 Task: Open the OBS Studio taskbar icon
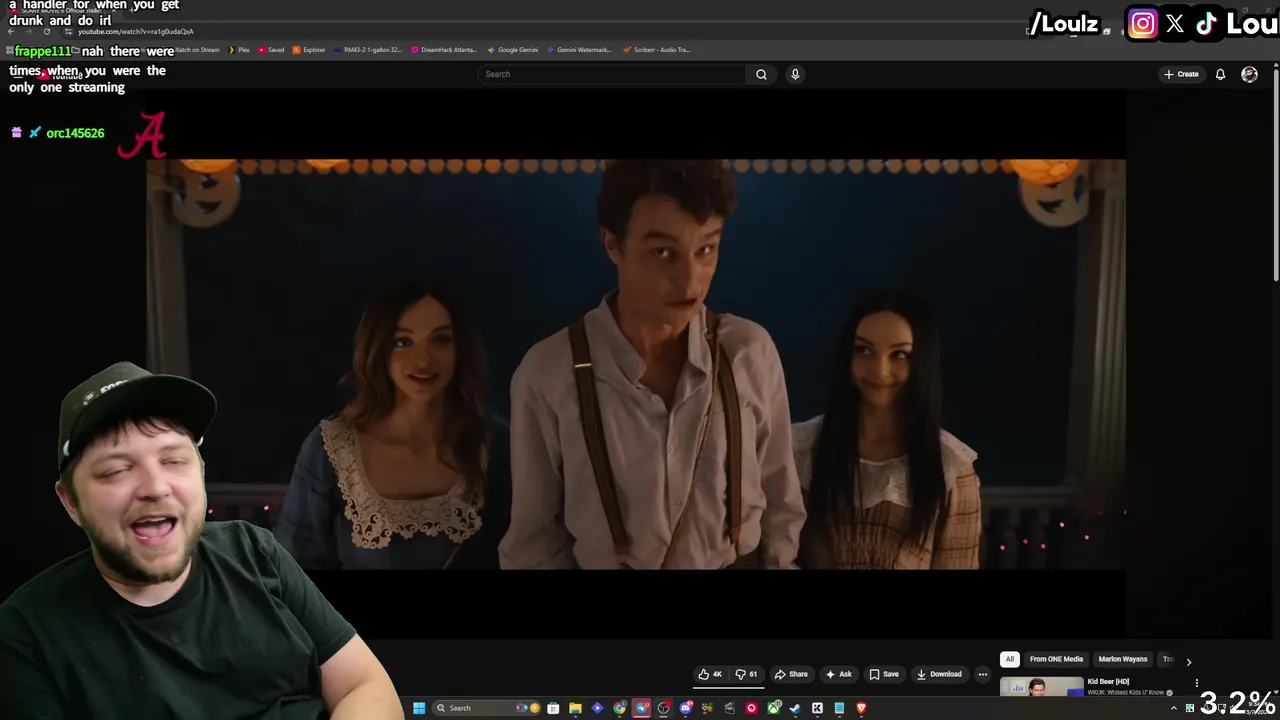click(x=664, y=708)
